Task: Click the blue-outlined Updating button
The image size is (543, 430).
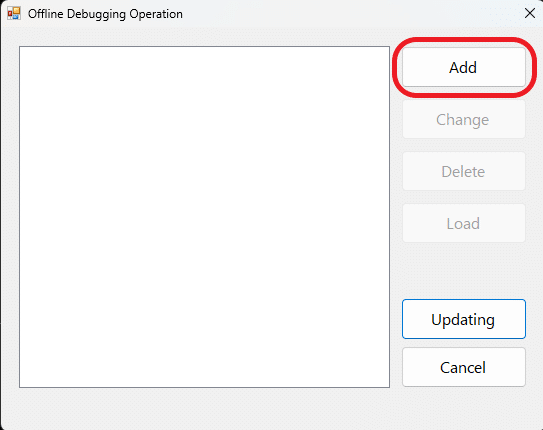Action: click(x=464, y=319)
